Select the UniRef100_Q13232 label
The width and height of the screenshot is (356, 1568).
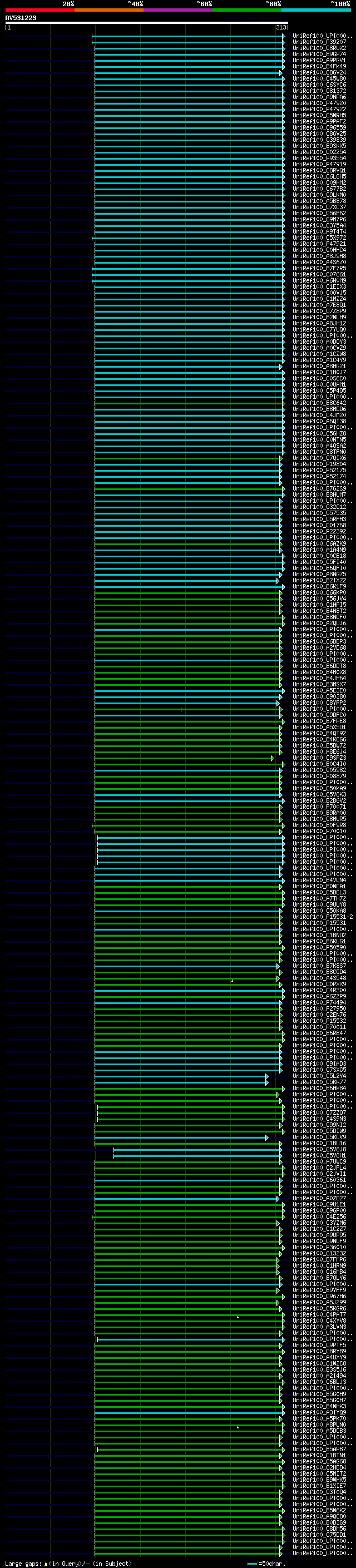[x=319, y=1253]
